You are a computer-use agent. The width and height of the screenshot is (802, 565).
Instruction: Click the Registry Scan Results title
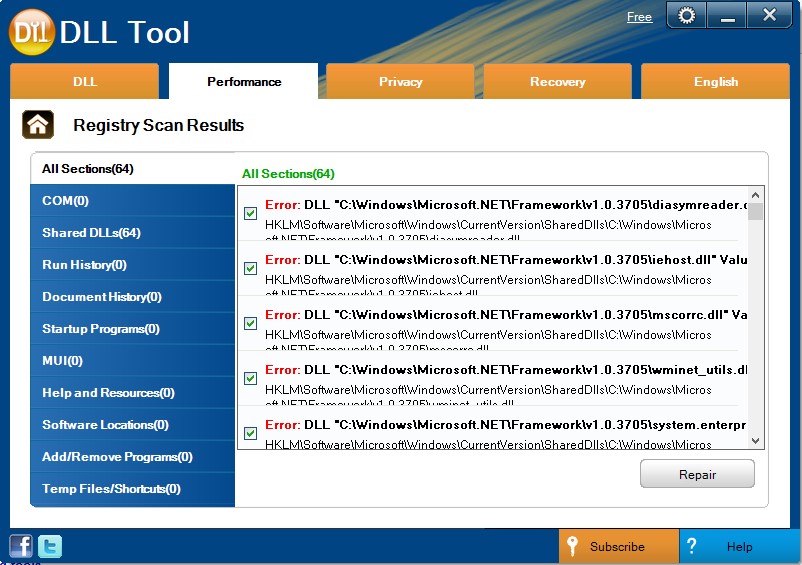(x=159, y=125)
